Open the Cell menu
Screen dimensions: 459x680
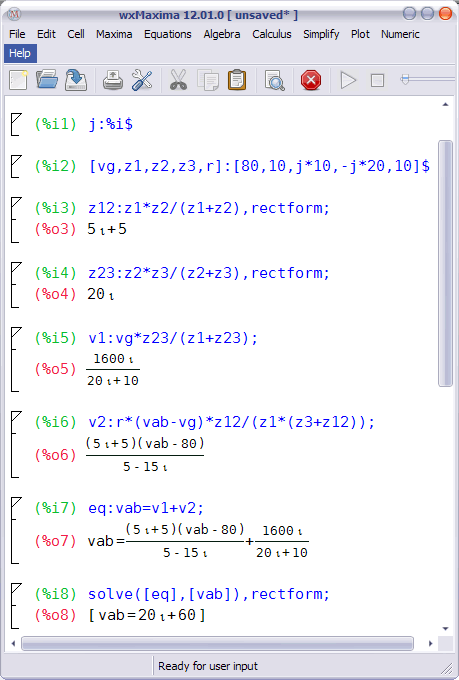tap(76, 34)
